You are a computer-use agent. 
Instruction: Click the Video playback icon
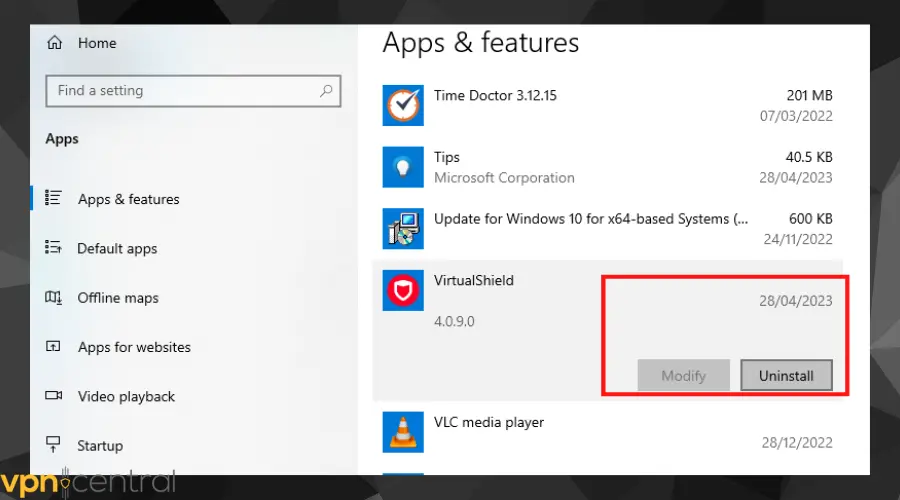tap(54, 396)
